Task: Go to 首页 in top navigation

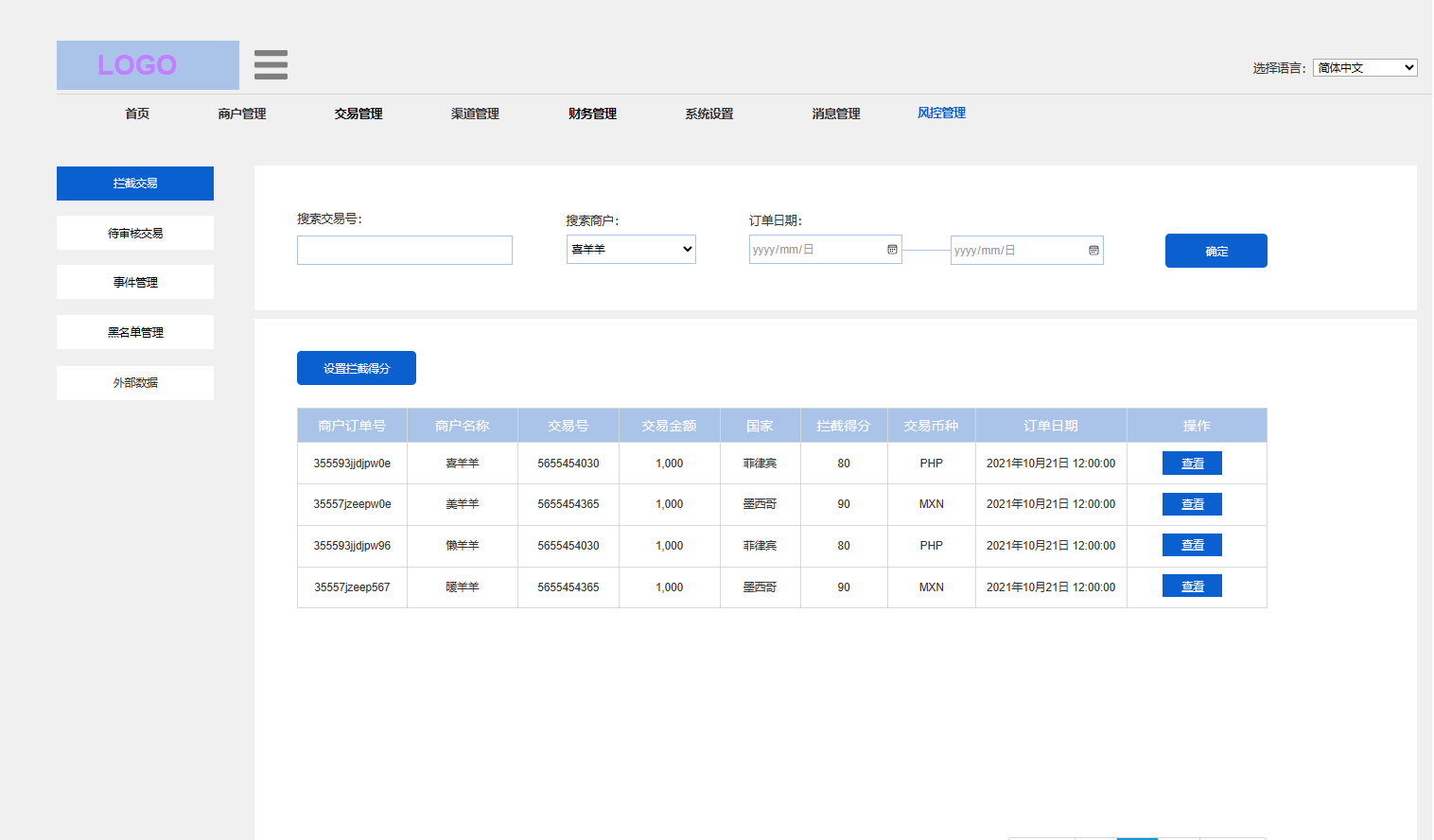Action: [x=137, y=114]
